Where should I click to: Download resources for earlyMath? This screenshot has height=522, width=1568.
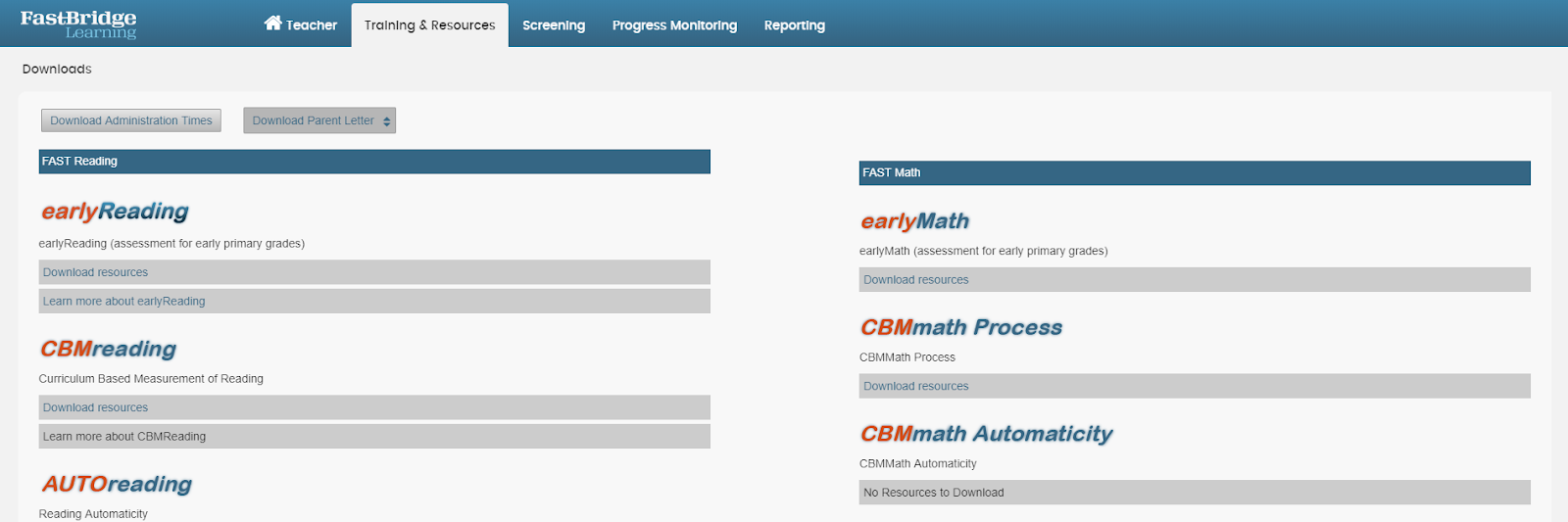(1195, 280)
